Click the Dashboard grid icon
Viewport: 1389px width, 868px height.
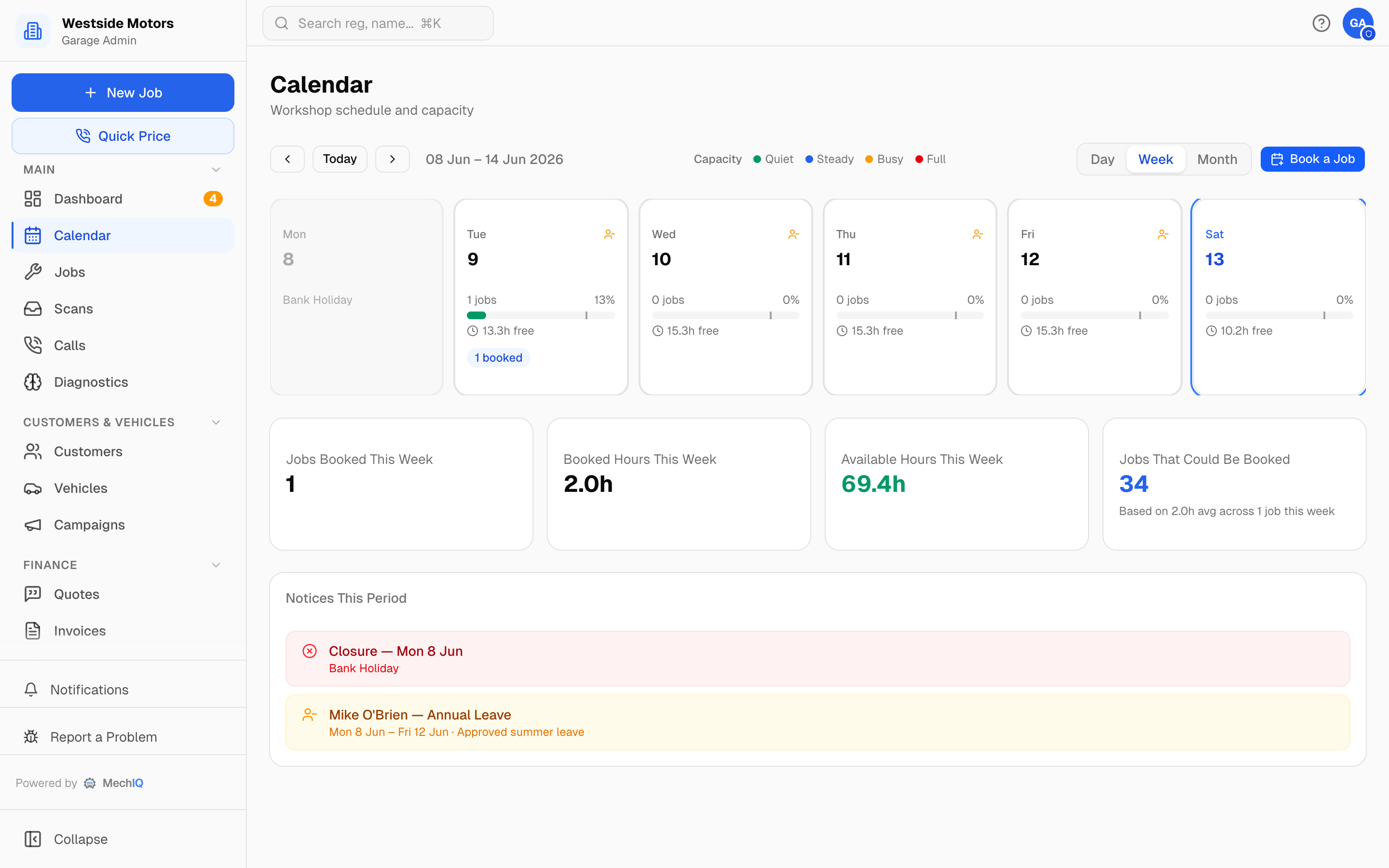pos(33,199)
